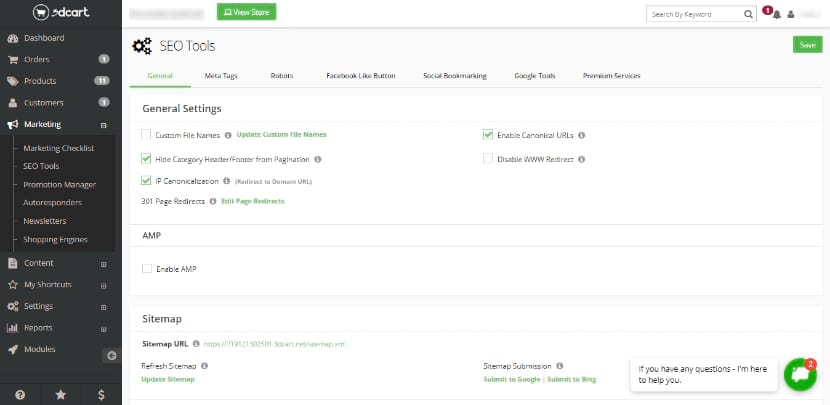Screen dimensions: 830x405
Task: Open the live chat bubble icon
Action: [799, 374]
